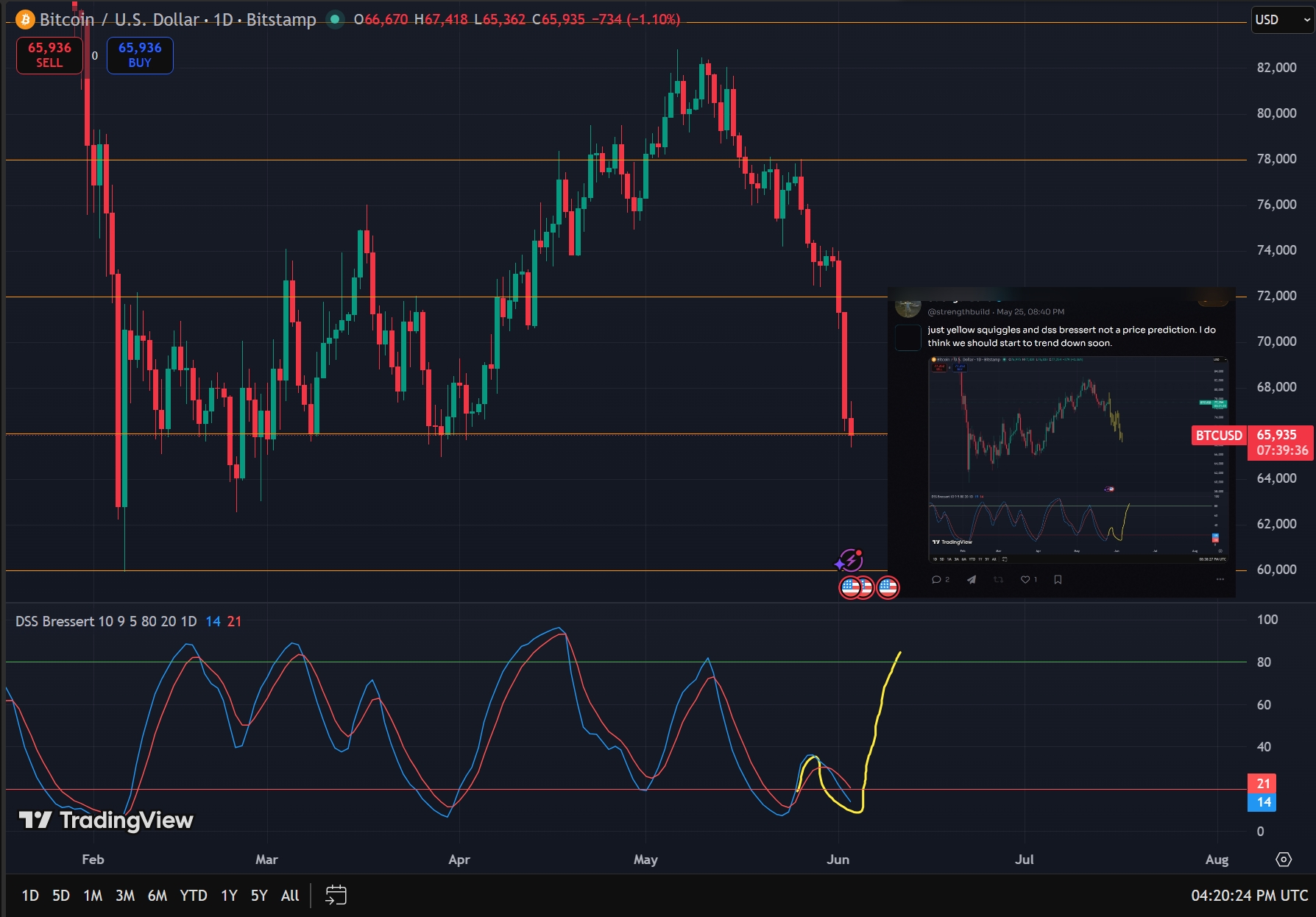This screenshot has height=917, width=1316.
Task: Click the comment icon on embedded post
Action: 936,580
